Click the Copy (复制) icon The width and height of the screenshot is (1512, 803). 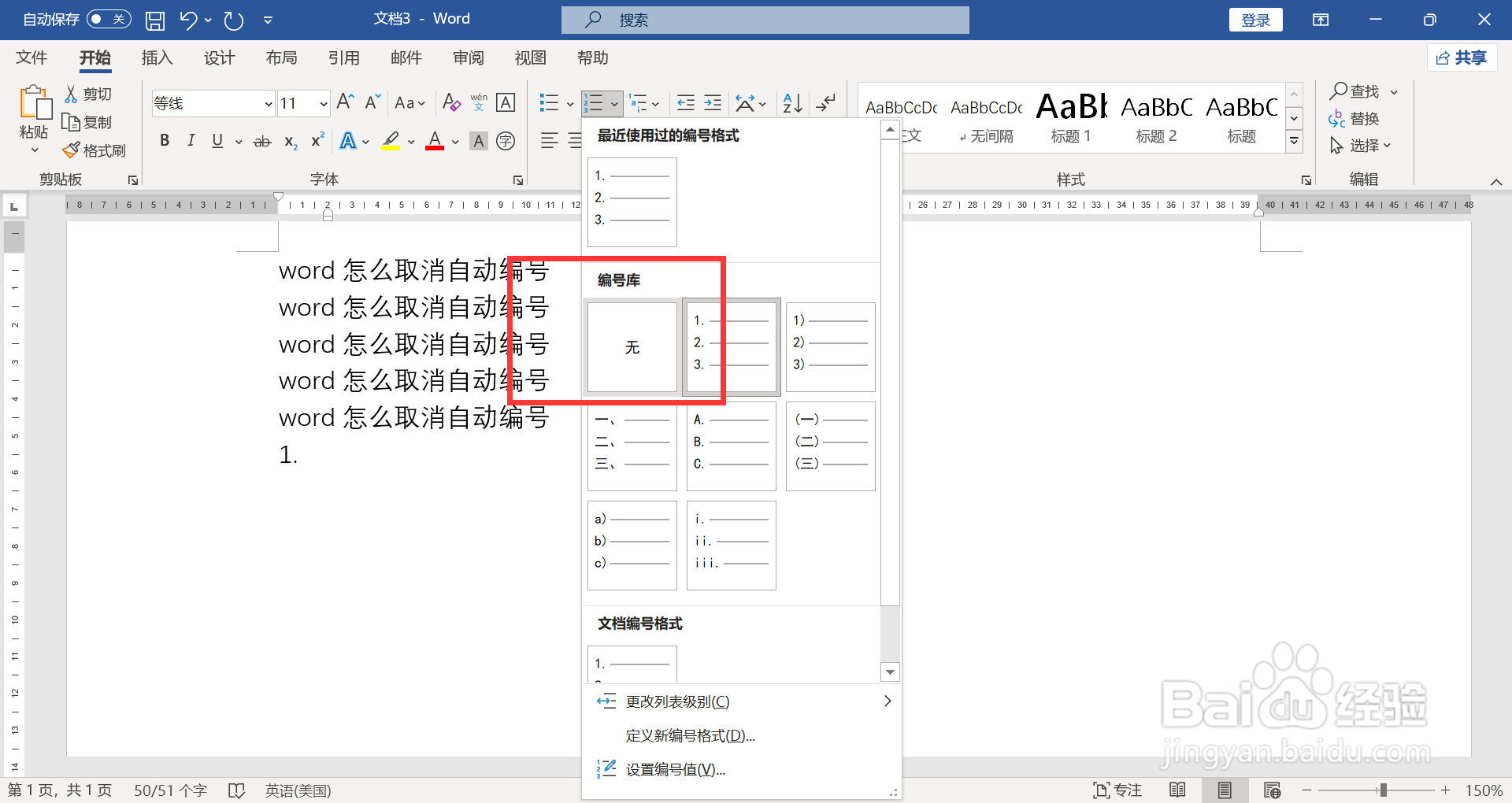[x=71, y=122]
